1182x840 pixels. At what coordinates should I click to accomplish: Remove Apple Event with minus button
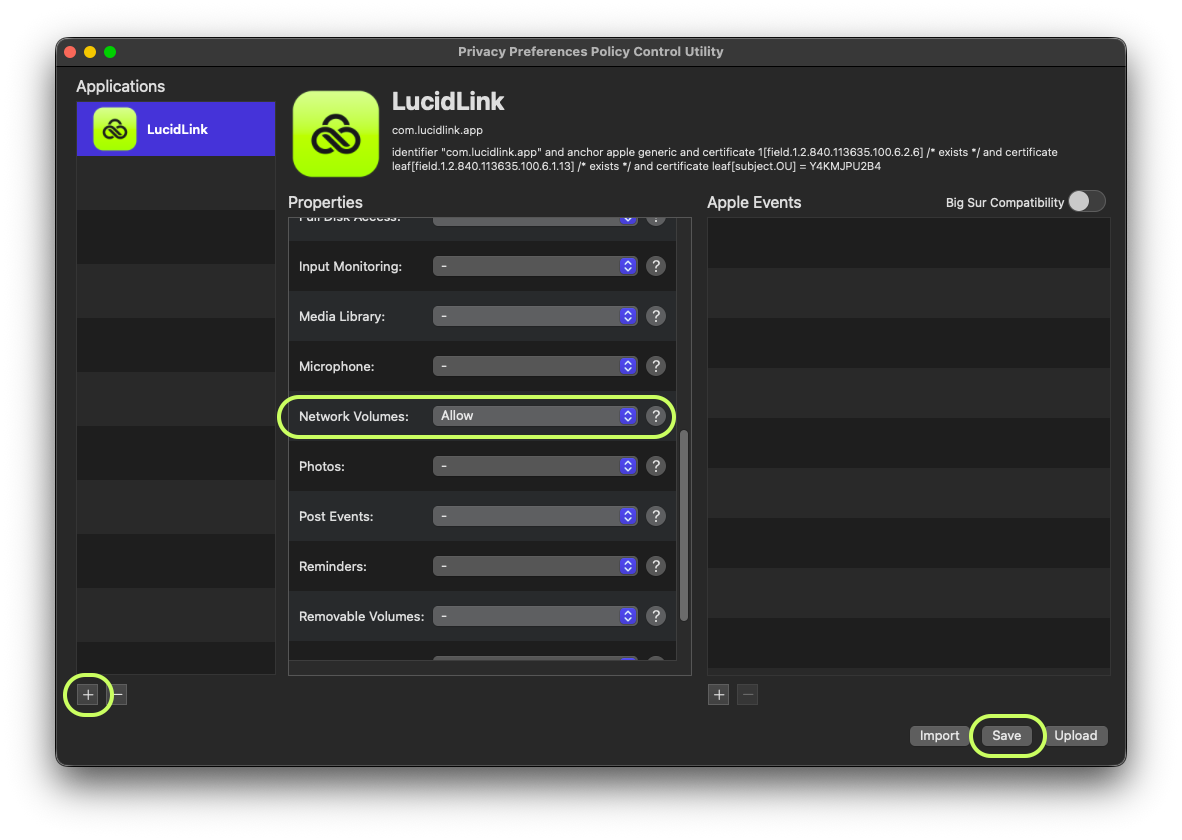click(747, 694)
